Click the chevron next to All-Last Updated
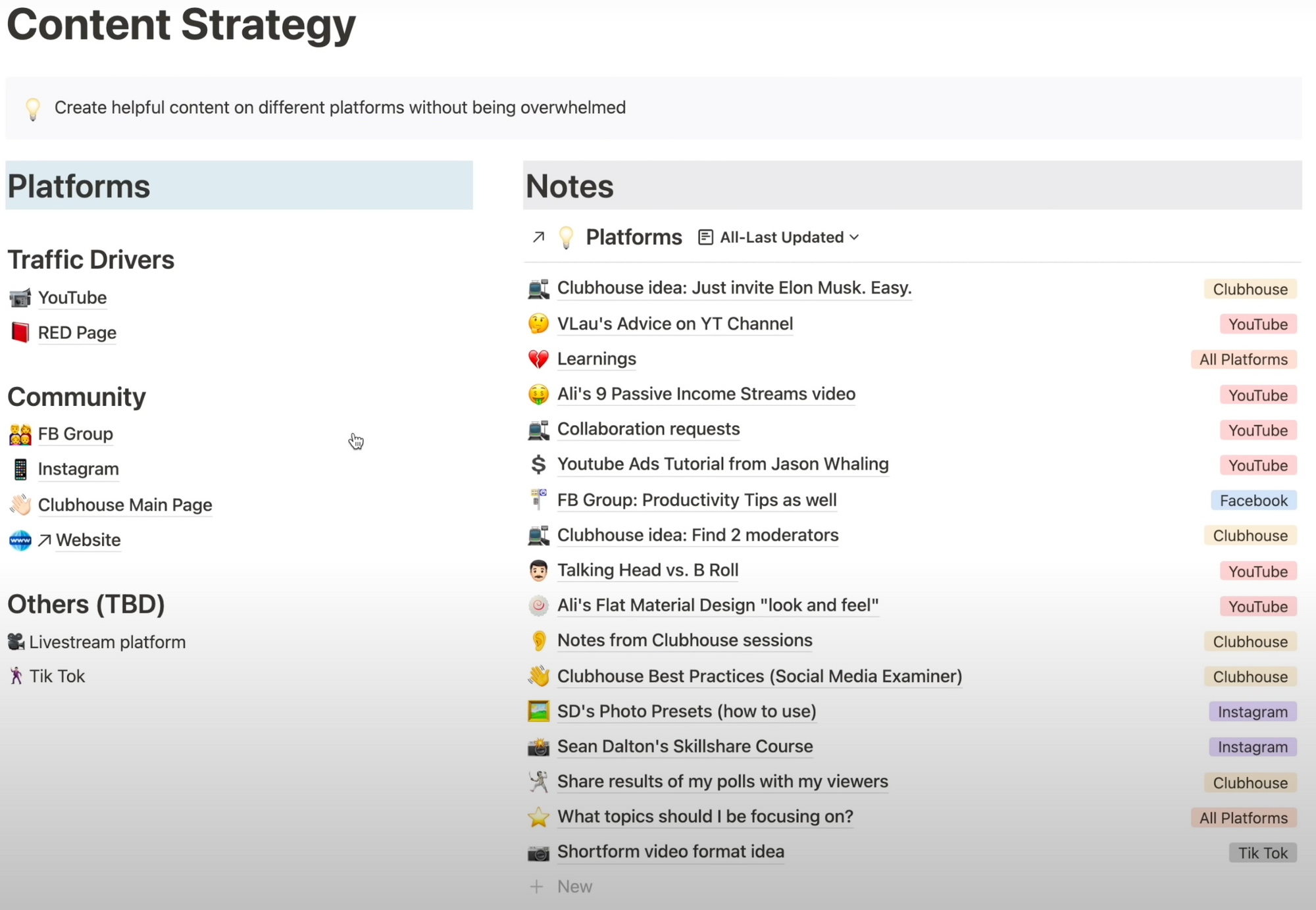 (854, 238)
